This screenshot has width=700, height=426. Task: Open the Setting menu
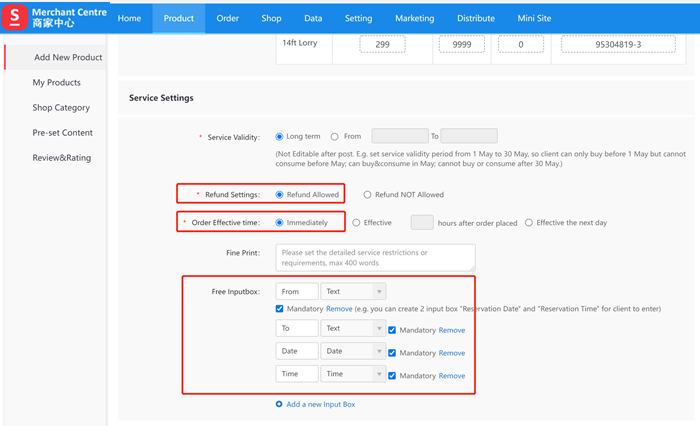[x=358, y=18]
